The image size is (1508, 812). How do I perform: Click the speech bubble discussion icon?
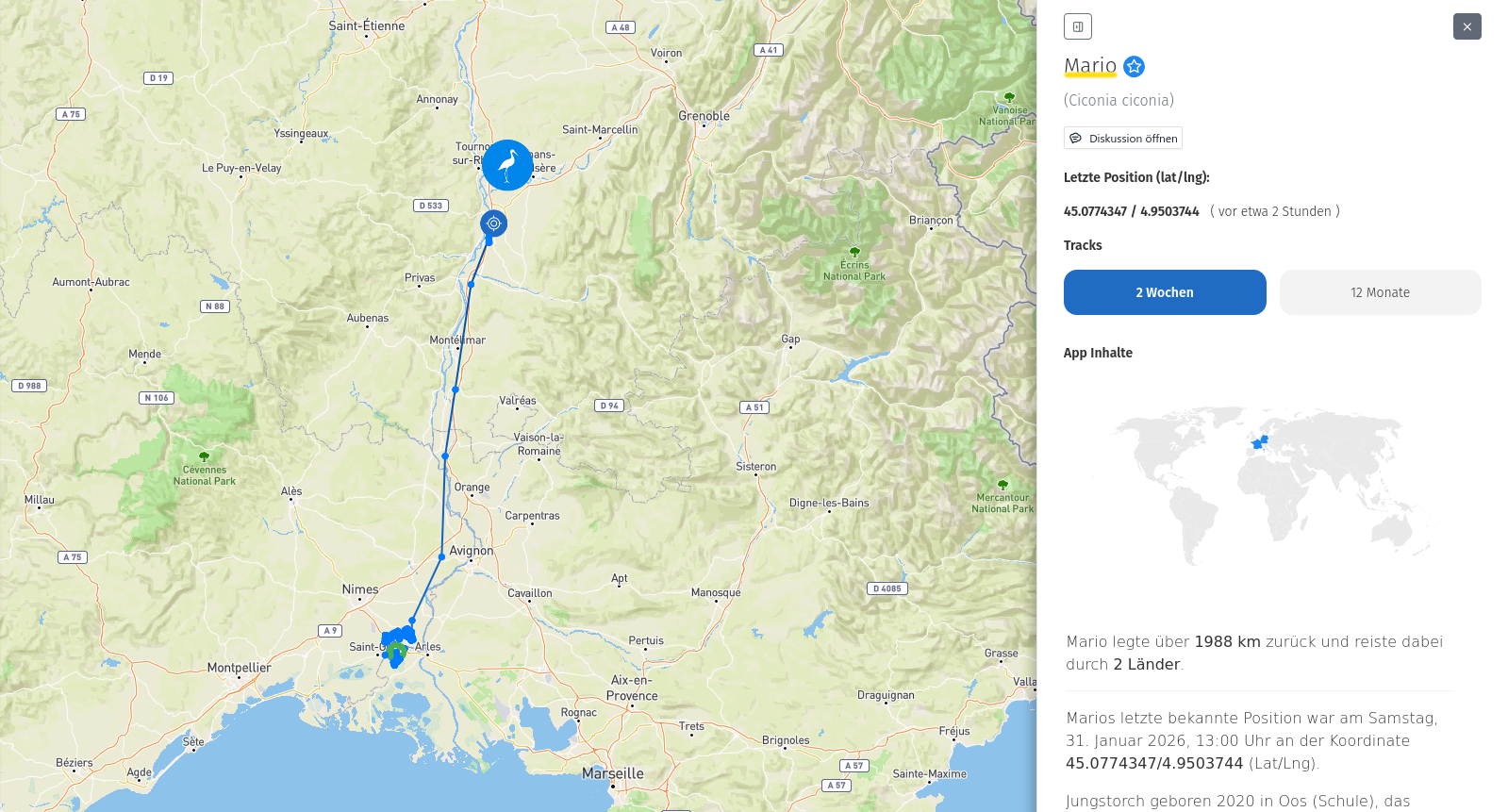coord(1075,139)
